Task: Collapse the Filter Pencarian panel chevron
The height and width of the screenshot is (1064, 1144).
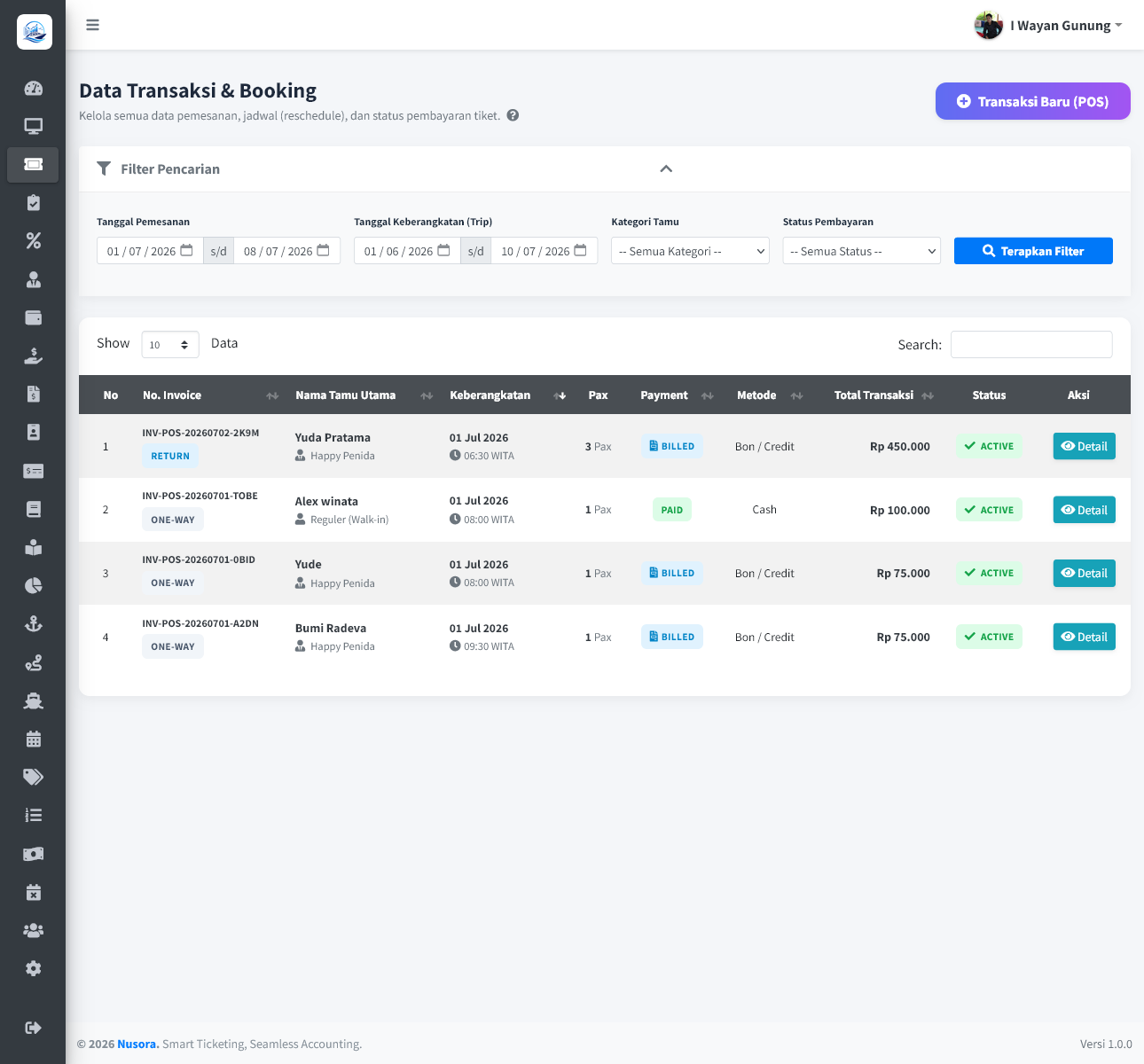Action: tap(666, 168)
